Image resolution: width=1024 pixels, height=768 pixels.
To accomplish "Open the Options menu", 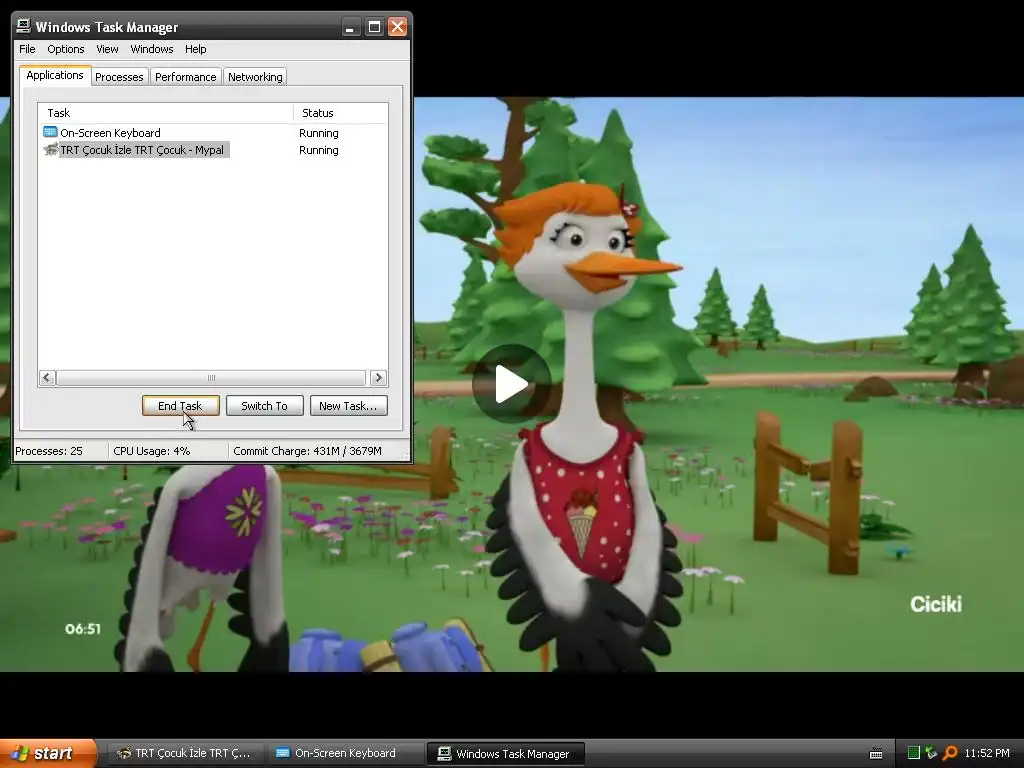I will click(x=65, y=49).
